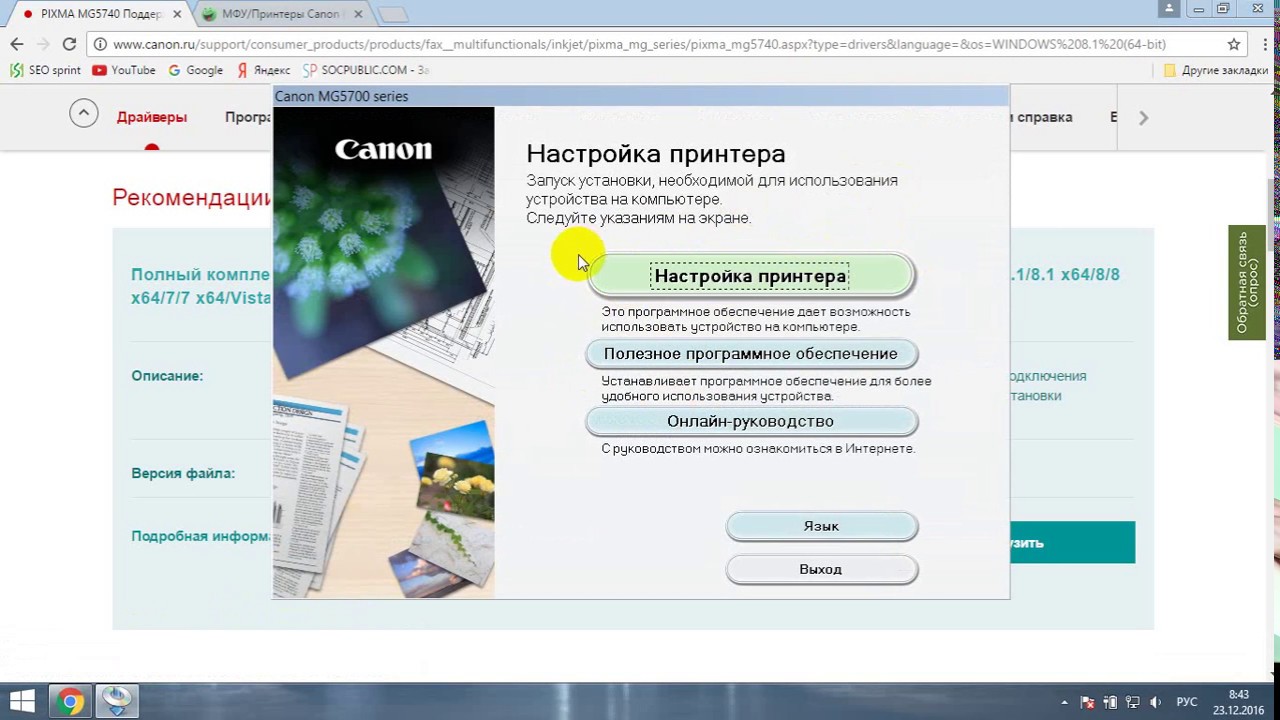Open Chrome from the taskbar
The width and height of the screenshot is (1280, 720).
pyautogui.click(x=70, y=701)
